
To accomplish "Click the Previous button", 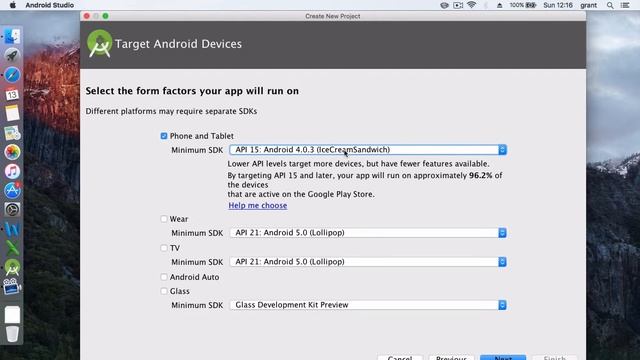I will coord(451,357).
